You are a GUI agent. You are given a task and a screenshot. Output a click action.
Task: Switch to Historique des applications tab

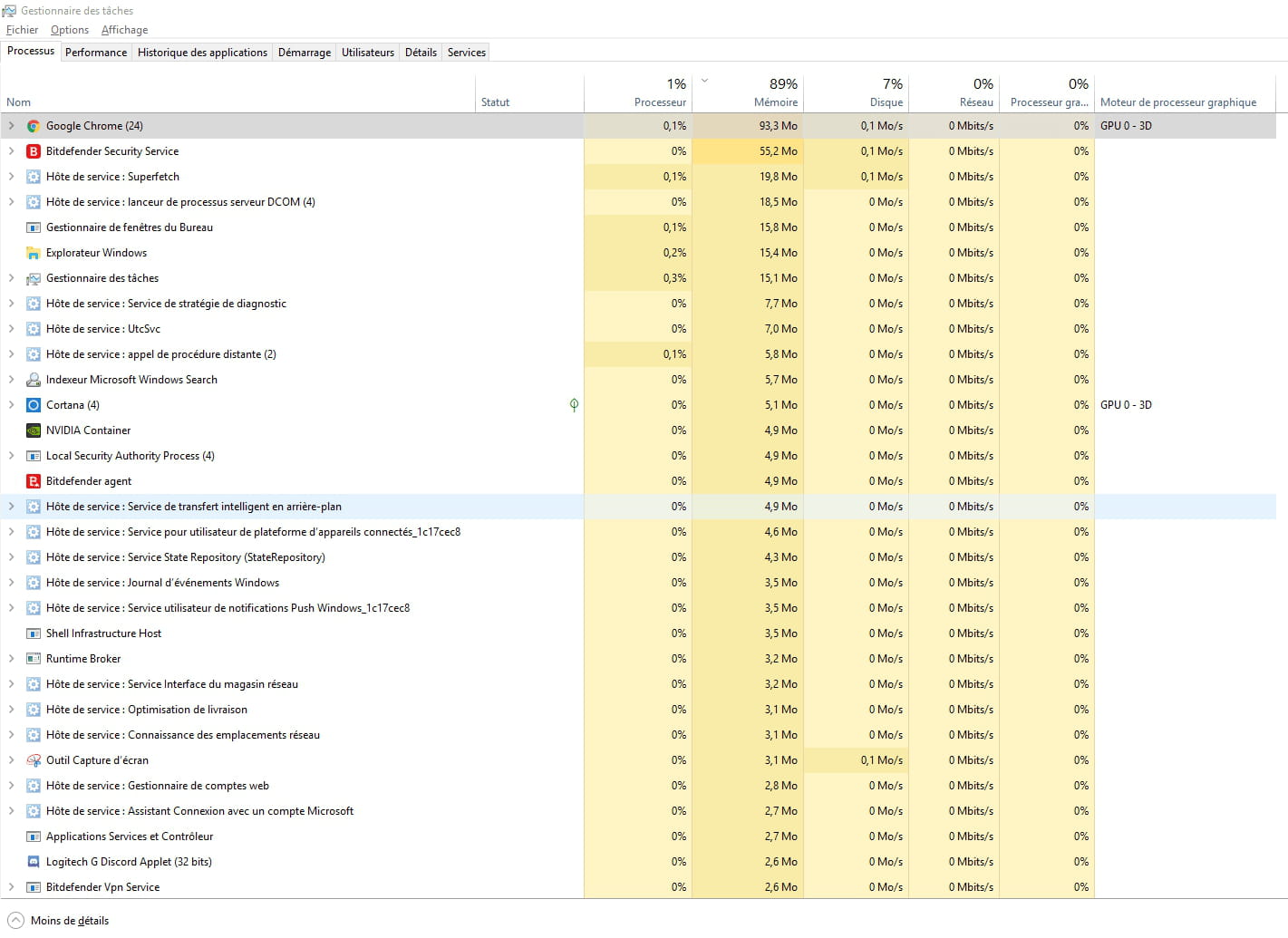(202, 53)
